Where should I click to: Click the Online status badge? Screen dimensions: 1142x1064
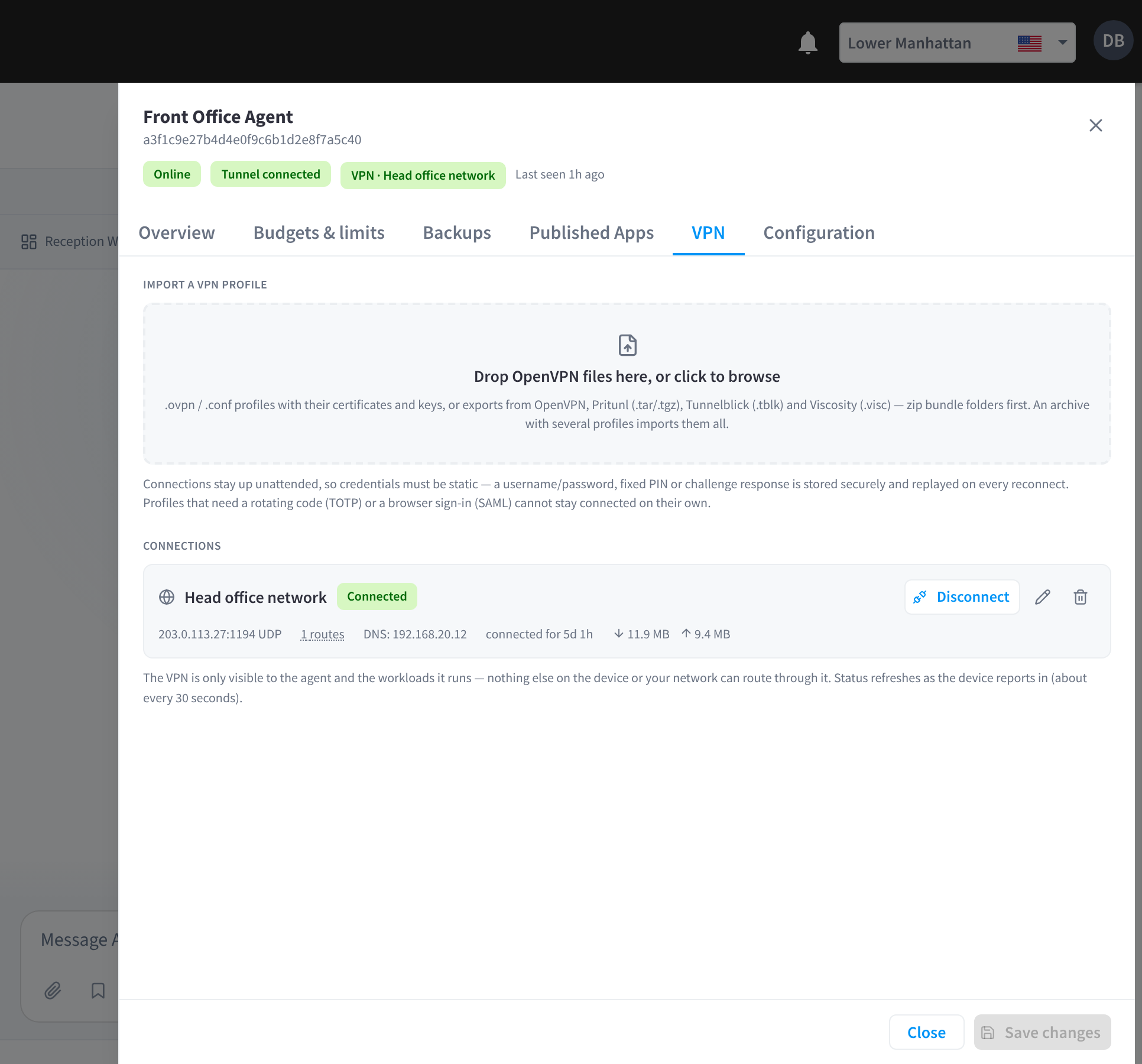point(172,174)
